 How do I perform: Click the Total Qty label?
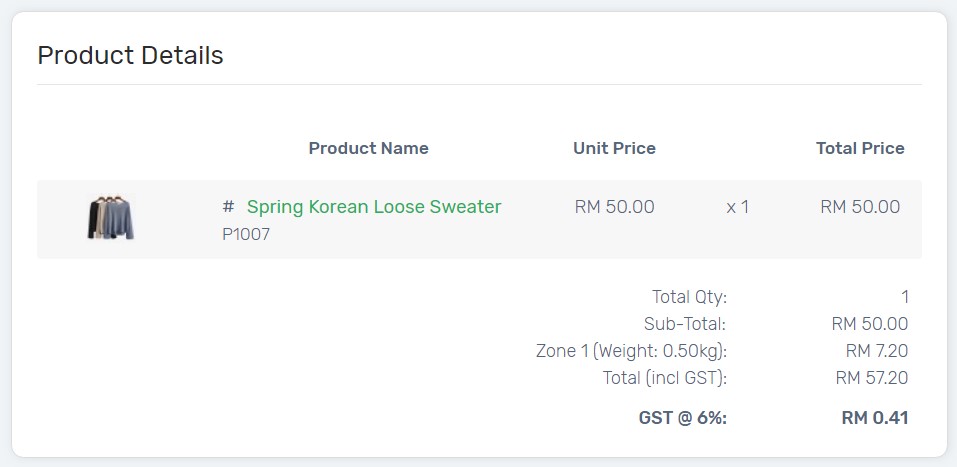[x=690, y=297]
